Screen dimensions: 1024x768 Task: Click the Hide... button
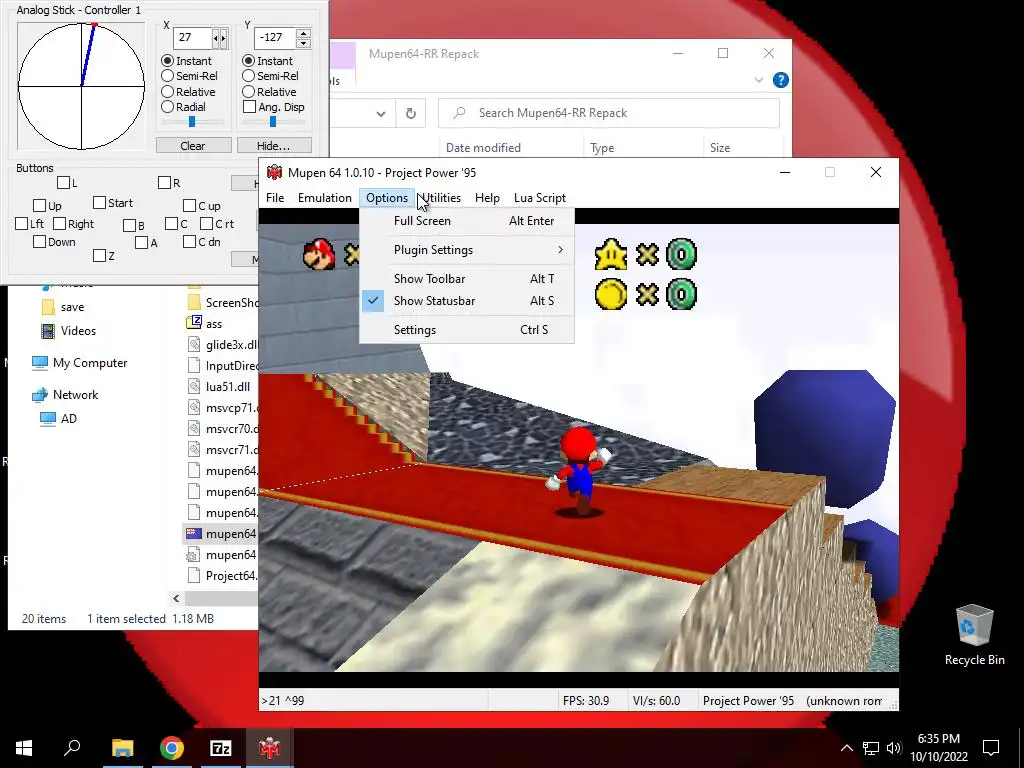point(274,146)
